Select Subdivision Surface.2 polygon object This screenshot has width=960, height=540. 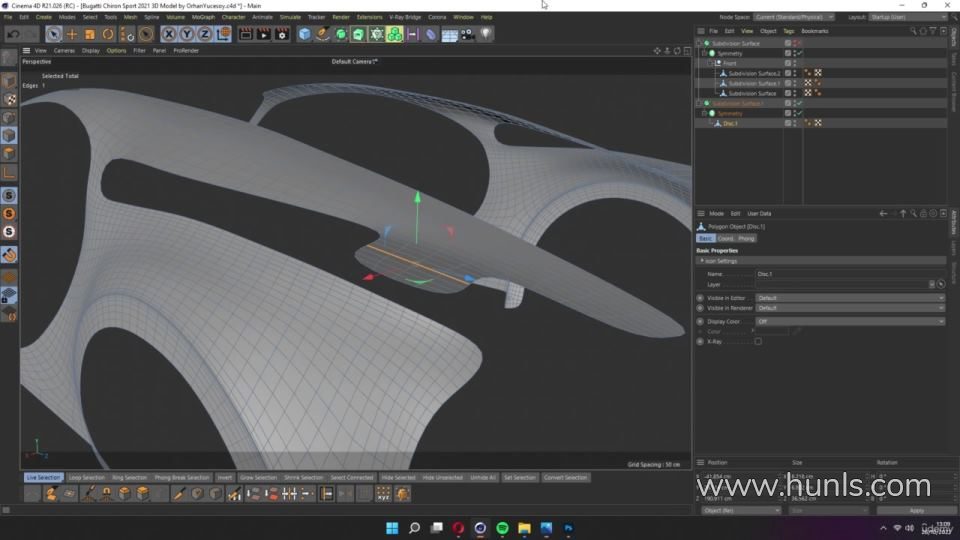click(754, 73)
